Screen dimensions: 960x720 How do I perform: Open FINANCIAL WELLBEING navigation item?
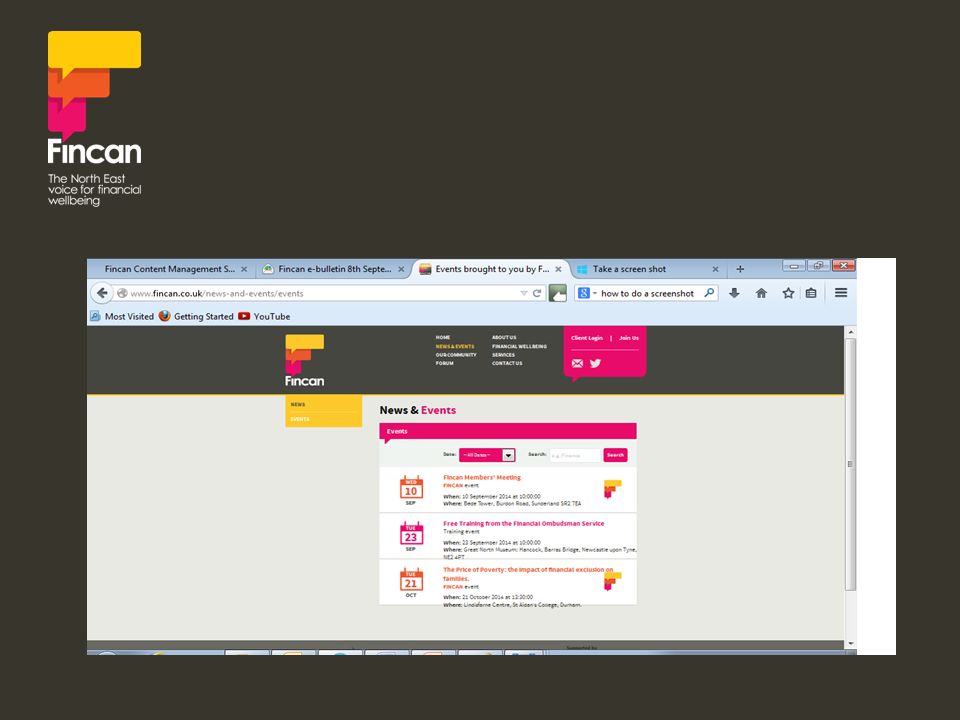[519, 347]
